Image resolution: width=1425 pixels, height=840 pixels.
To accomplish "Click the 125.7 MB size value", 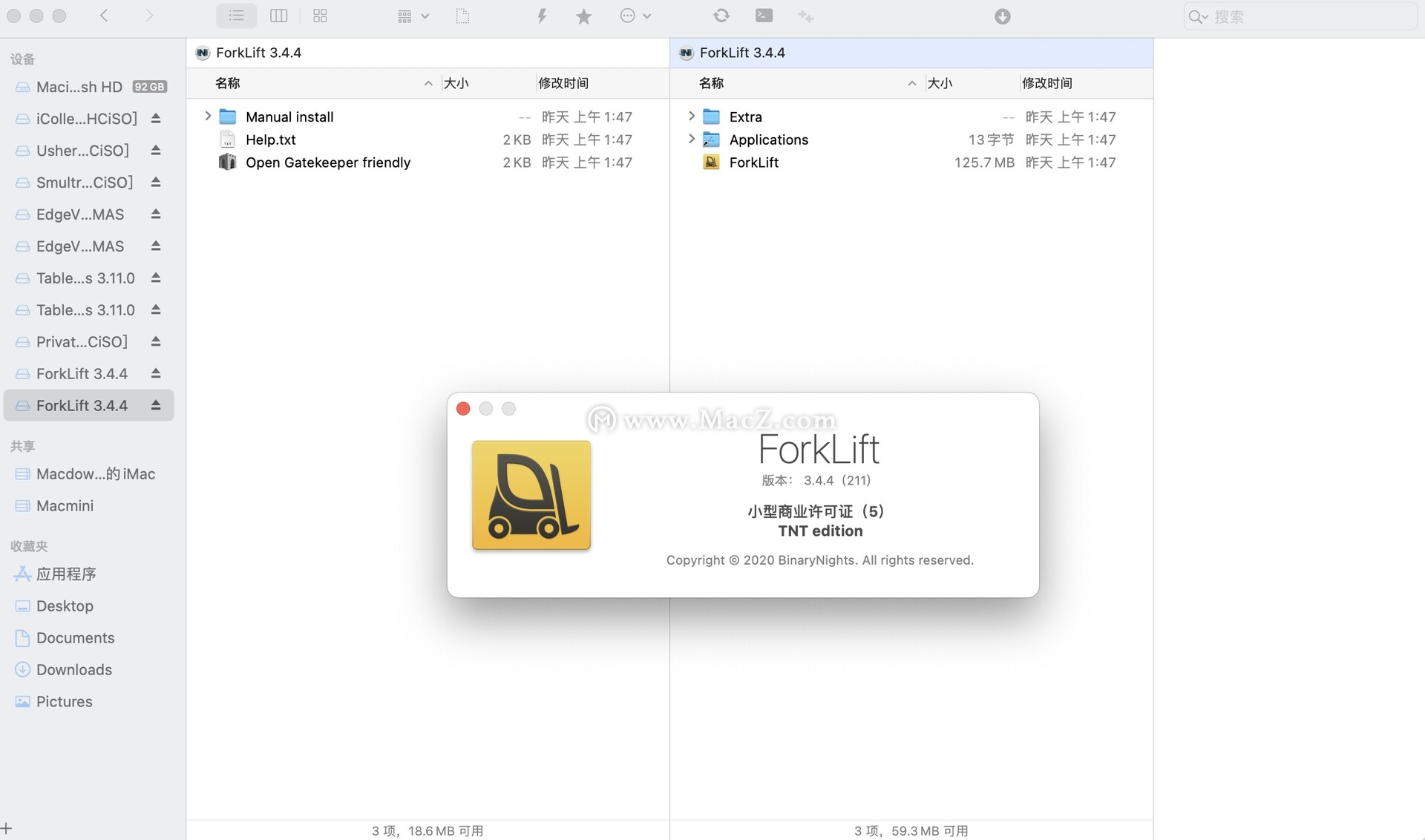I will 984,163.
